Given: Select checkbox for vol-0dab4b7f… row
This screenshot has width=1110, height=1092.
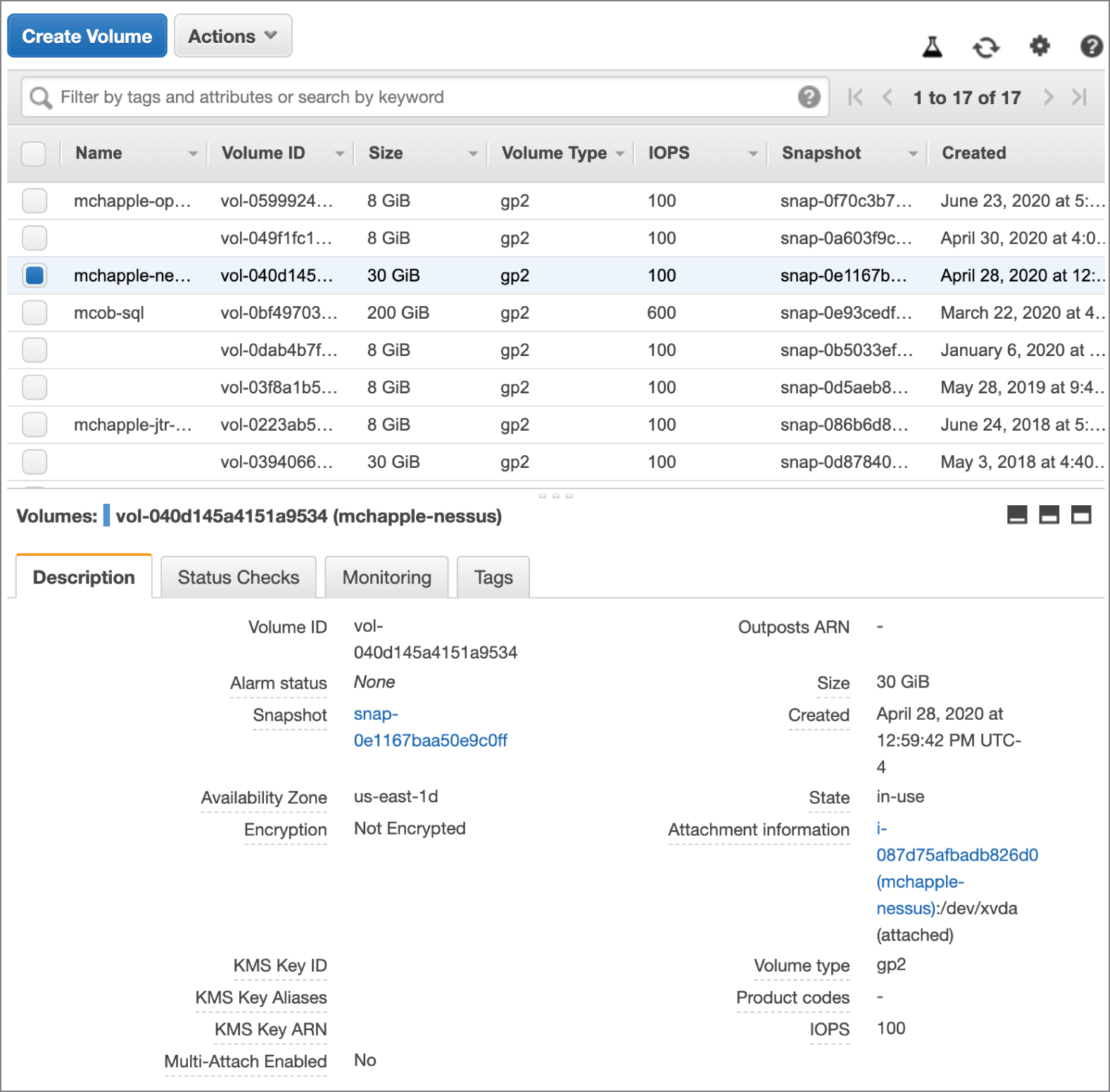Looking at the screenshot, I should click(x=34, y=350).
